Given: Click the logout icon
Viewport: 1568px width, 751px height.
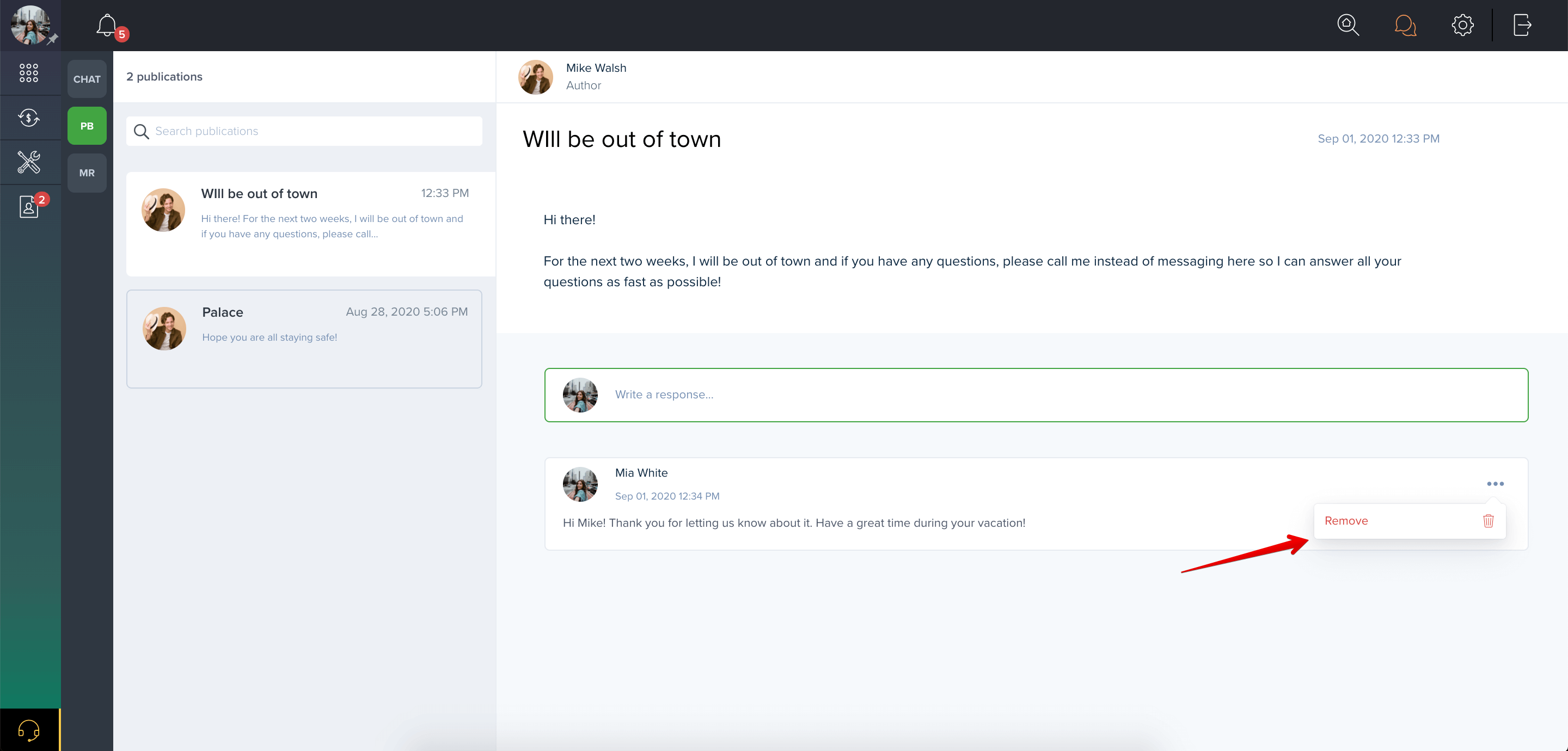Looking at the screenshot, I should 1522,25.
